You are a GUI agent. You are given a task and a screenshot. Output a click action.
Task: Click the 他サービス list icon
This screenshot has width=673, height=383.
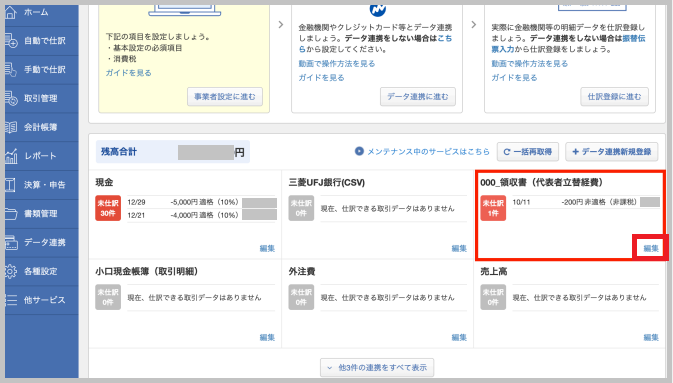point(11,300)
